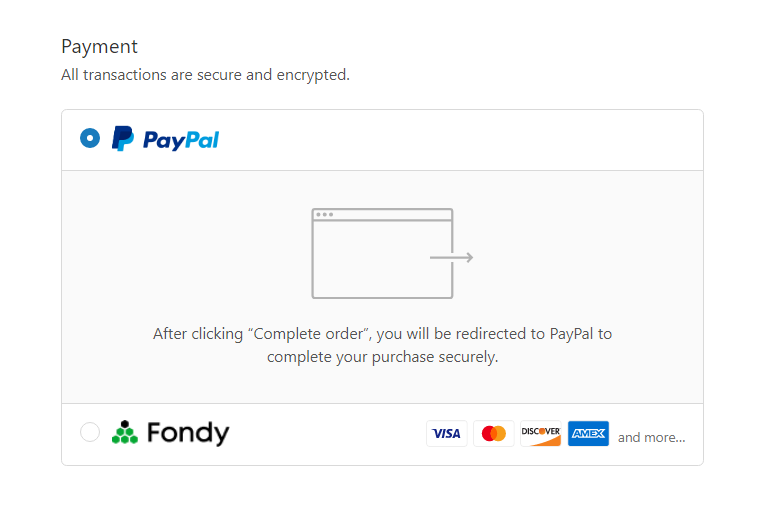Viewport: 778px width, 519px height.
Task: Click the Mastercard circles icon
Action: point(494,434)
